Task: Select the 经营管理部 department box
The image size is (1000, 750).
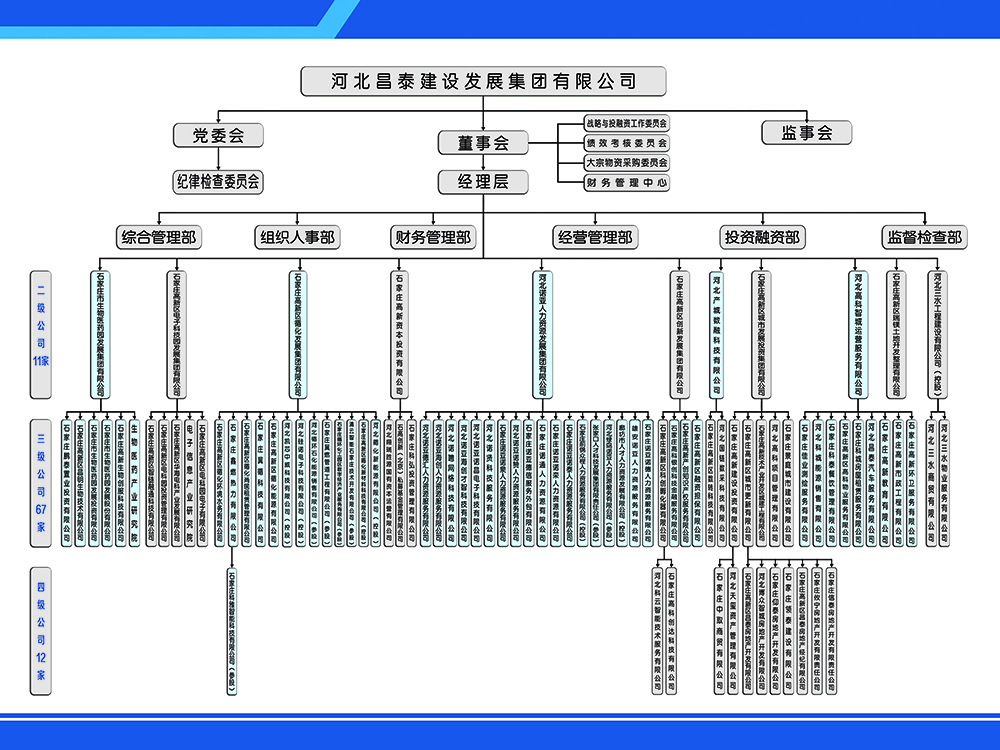Action: [594, 238]
